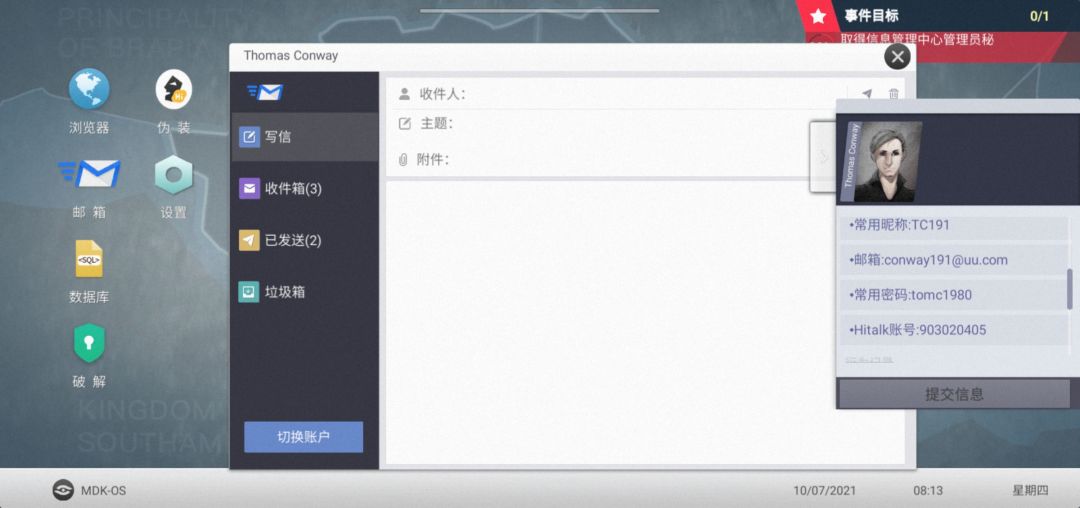Open the 数据库 SQL file icon
The width and height of the screenshot is (1080, 508).
click(x=89, y=258)
